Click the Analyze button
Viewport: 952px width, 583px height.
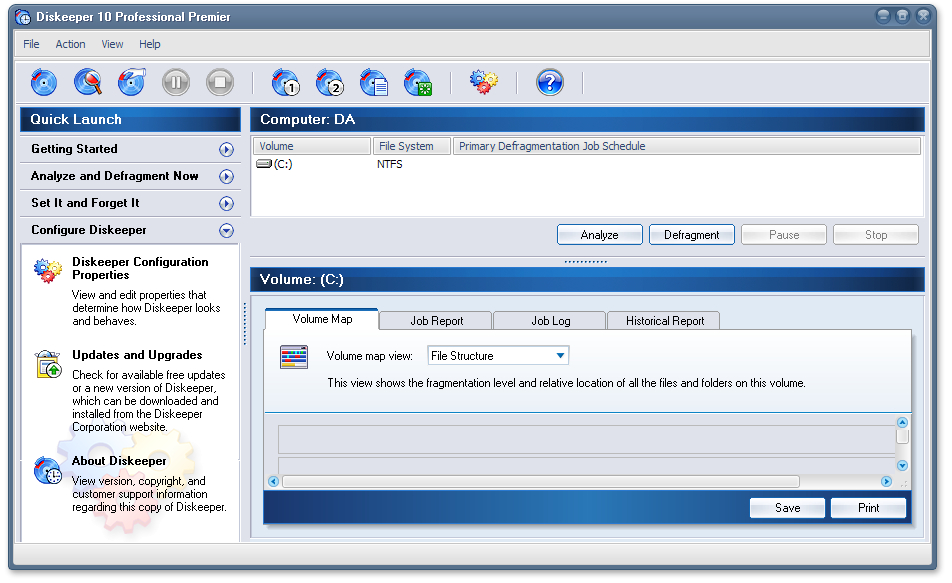pyautogui.click(x=599, y=235)
